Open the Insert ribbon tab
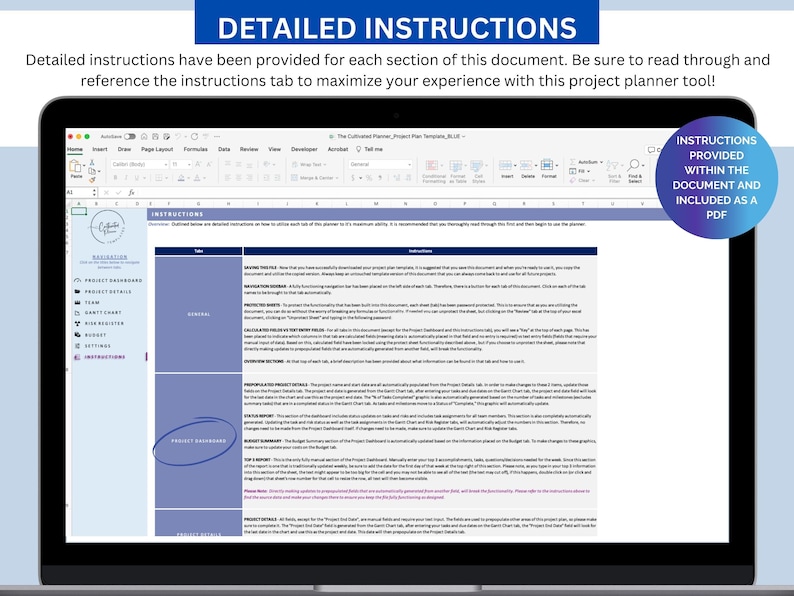This screenshot has width=794, height=596. tap(100, 149)
